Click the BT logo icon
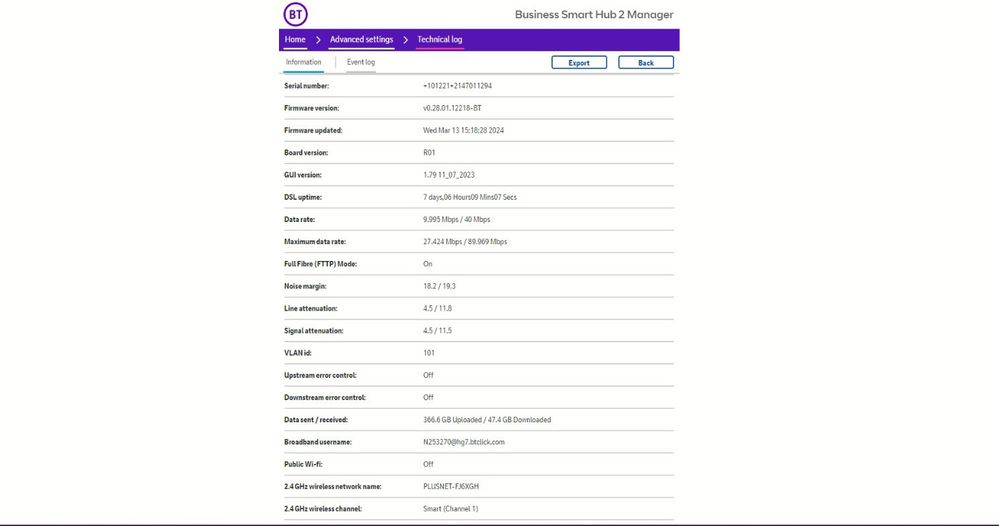 [x=295, y=14]
